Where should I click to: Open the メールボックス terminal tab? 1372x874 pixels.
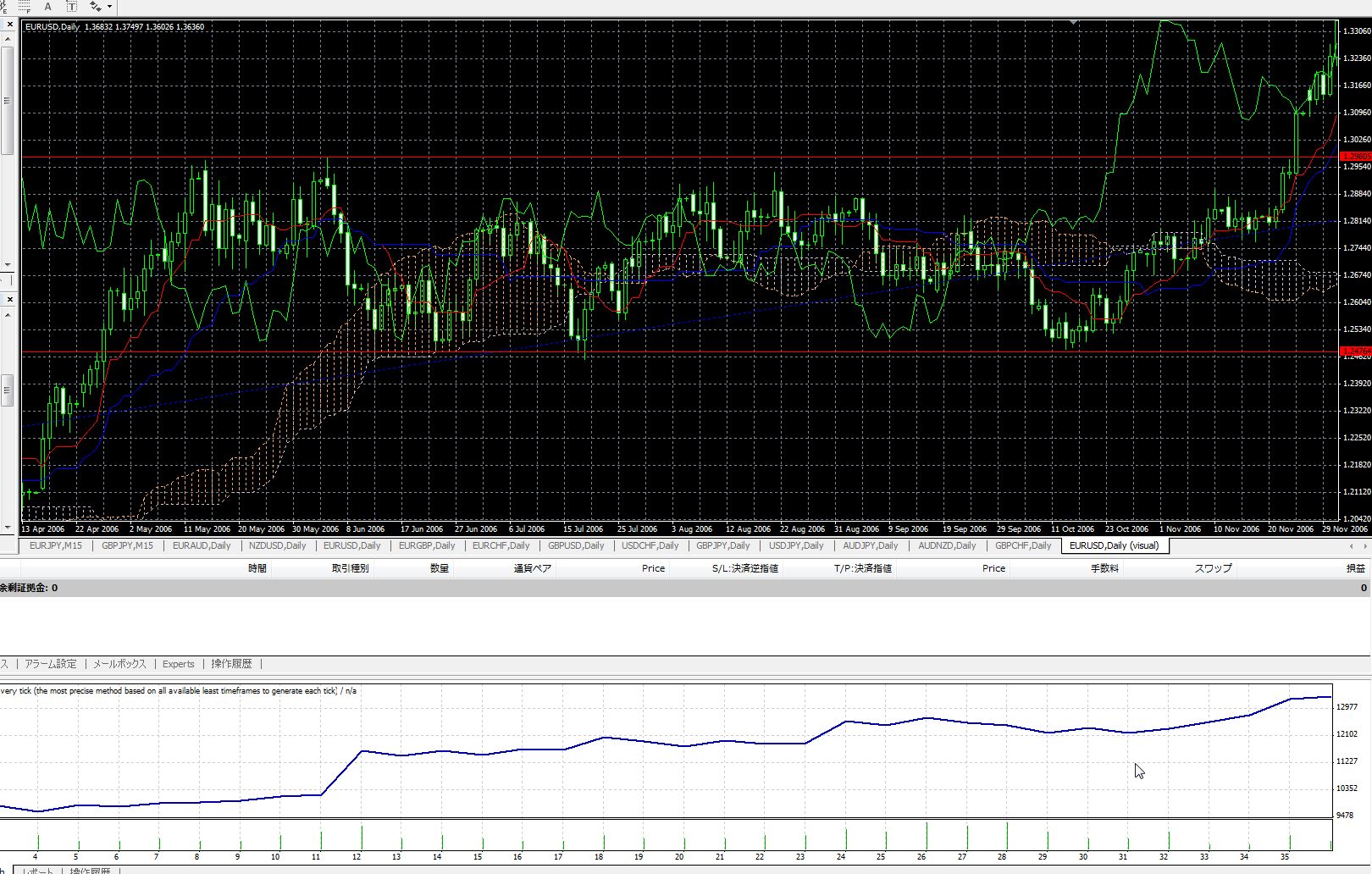pyautogui.click(x=119, y=664)
